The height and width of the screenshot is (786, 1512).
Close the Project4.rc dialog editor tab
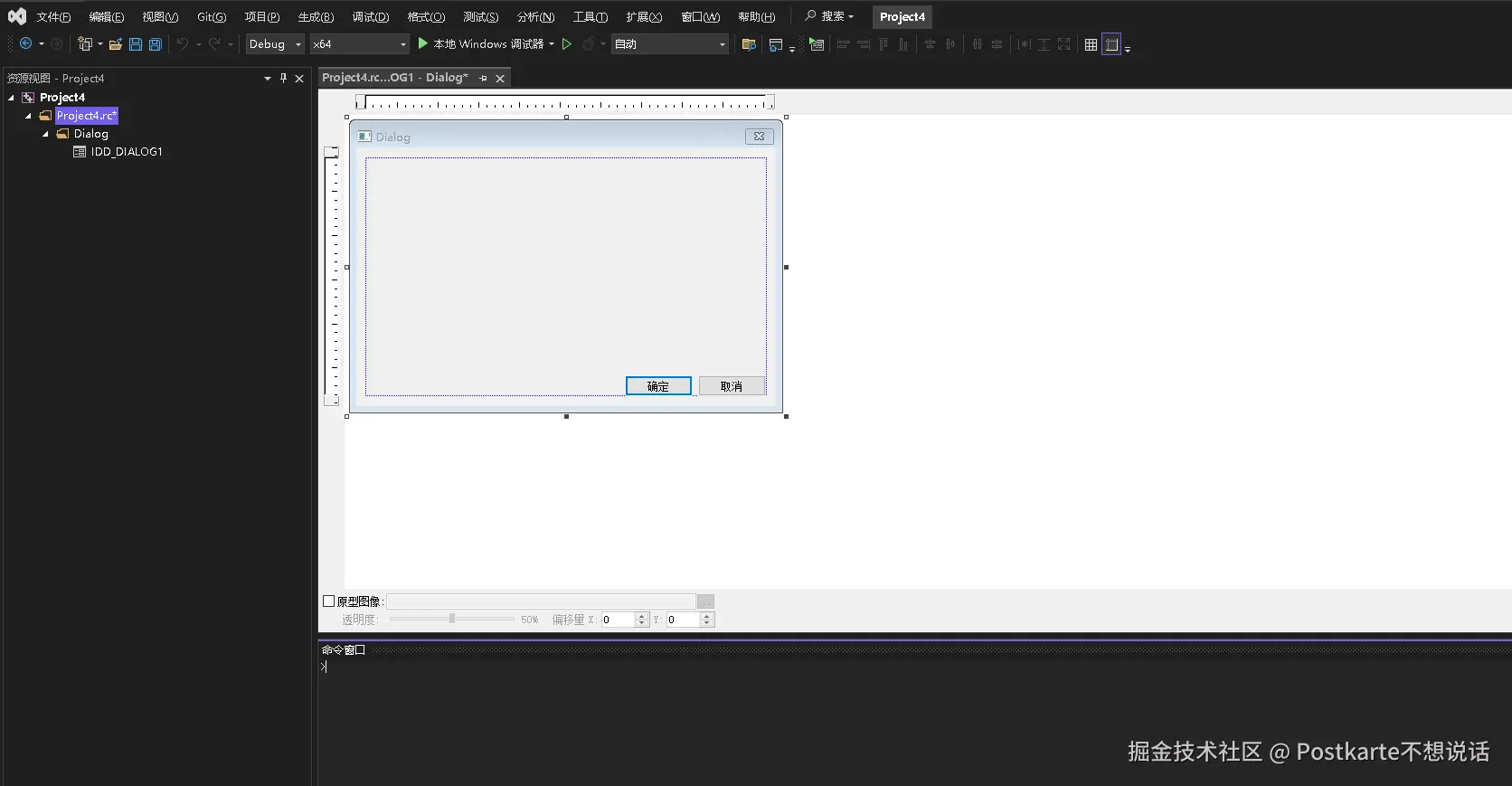click(x=500, y=79)
